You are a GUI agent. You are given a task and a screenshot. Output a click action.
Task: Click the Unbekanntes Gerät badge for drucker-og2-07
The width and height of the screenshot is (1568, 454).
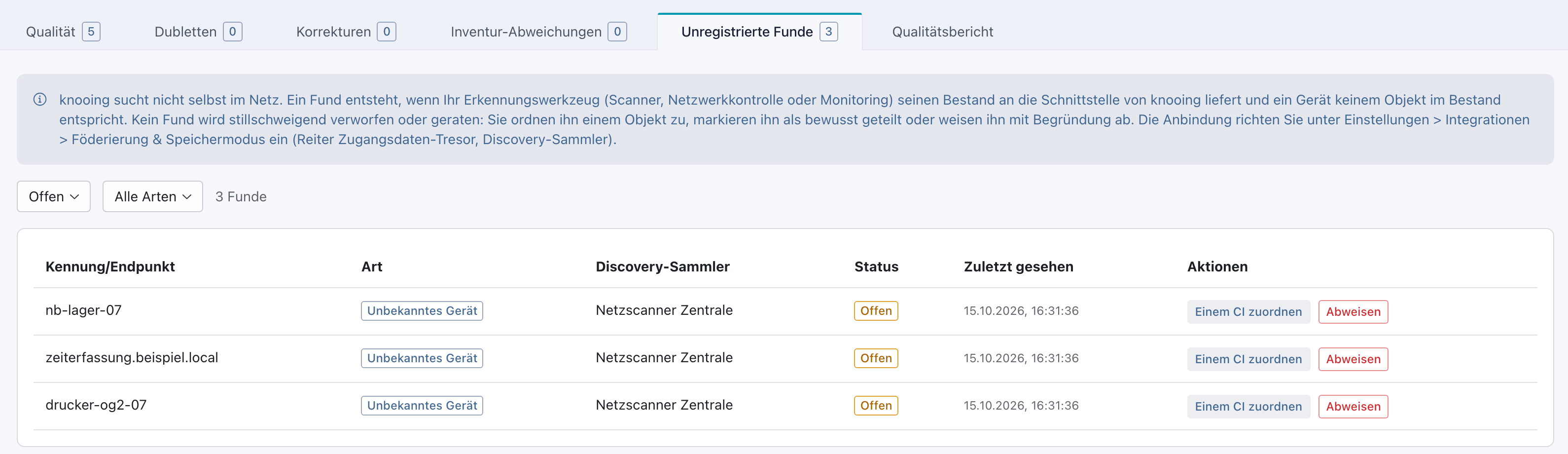[x=422, y=406]
